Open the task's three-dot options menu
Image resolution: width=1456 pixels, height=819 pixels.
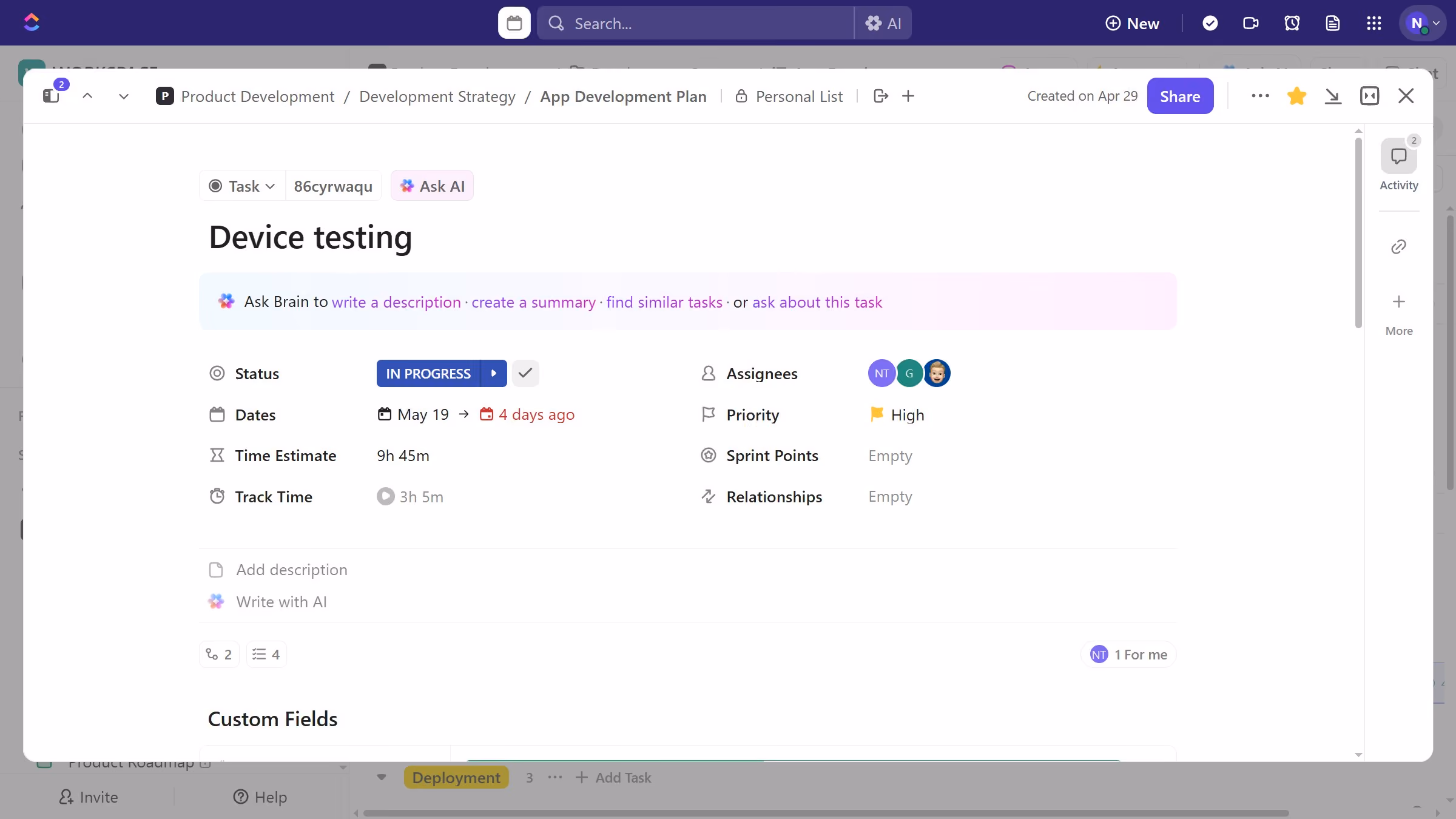click(x=1260, y=96)
